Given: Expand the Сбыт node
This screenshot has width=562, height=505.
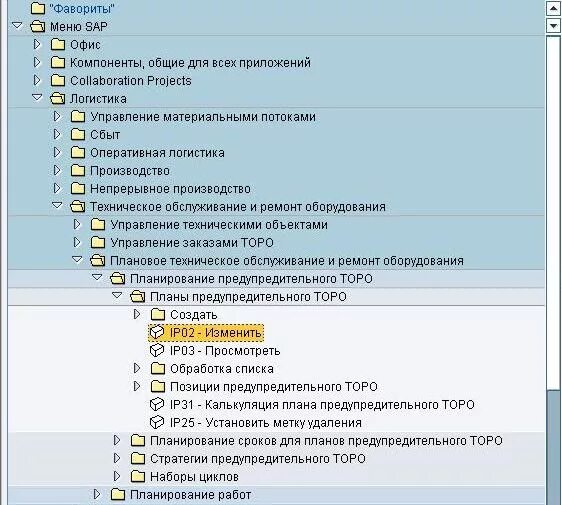Looking at the screenshot, I should tap(57, 134).
